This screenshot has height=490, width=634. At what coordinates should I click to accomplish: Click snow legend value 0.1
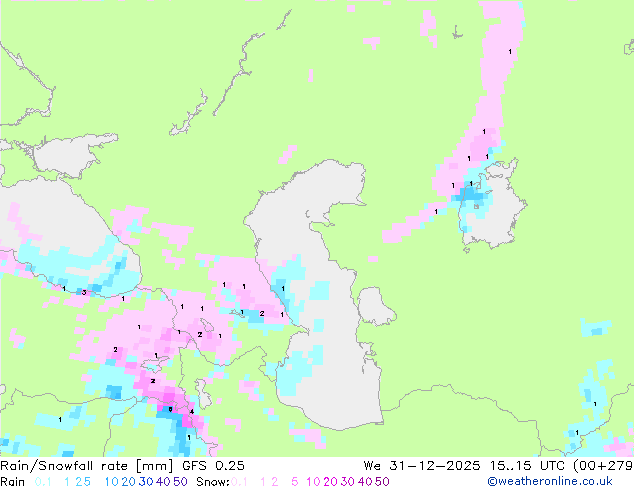239,482
